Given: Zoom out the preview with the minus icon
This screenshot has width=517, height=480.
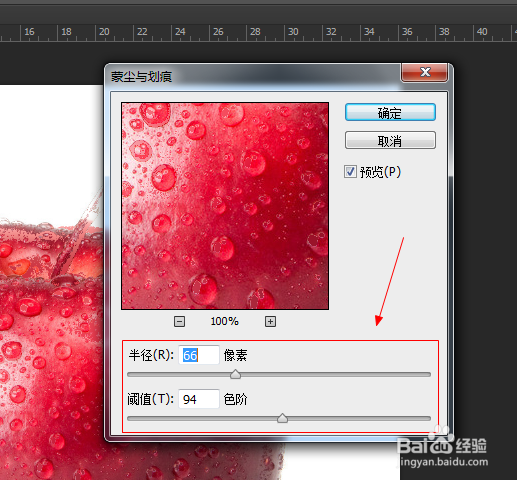Looking at the screenshot, I should point(179,322).
